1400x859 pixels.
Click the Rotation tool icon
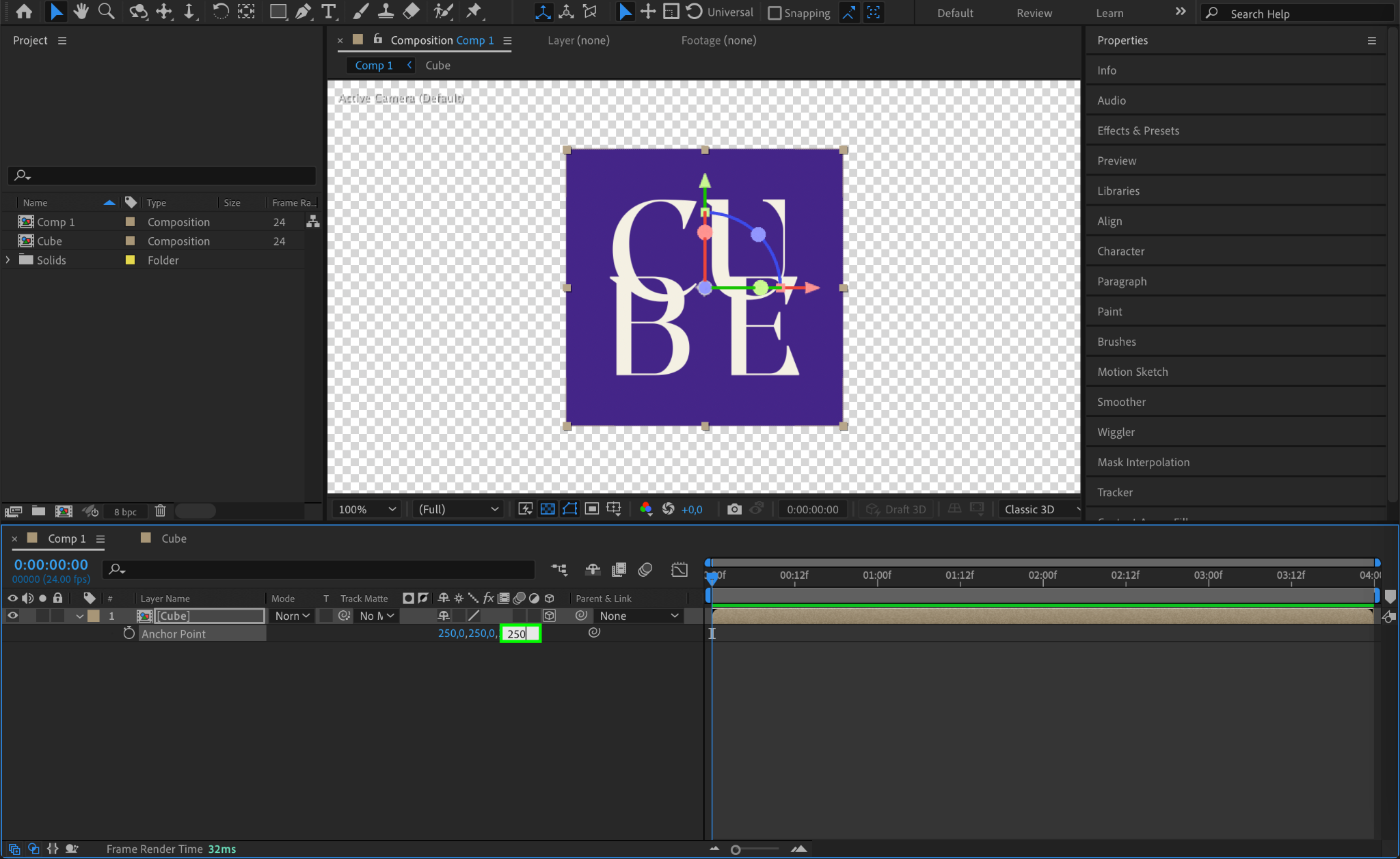[x=220, y=12]
